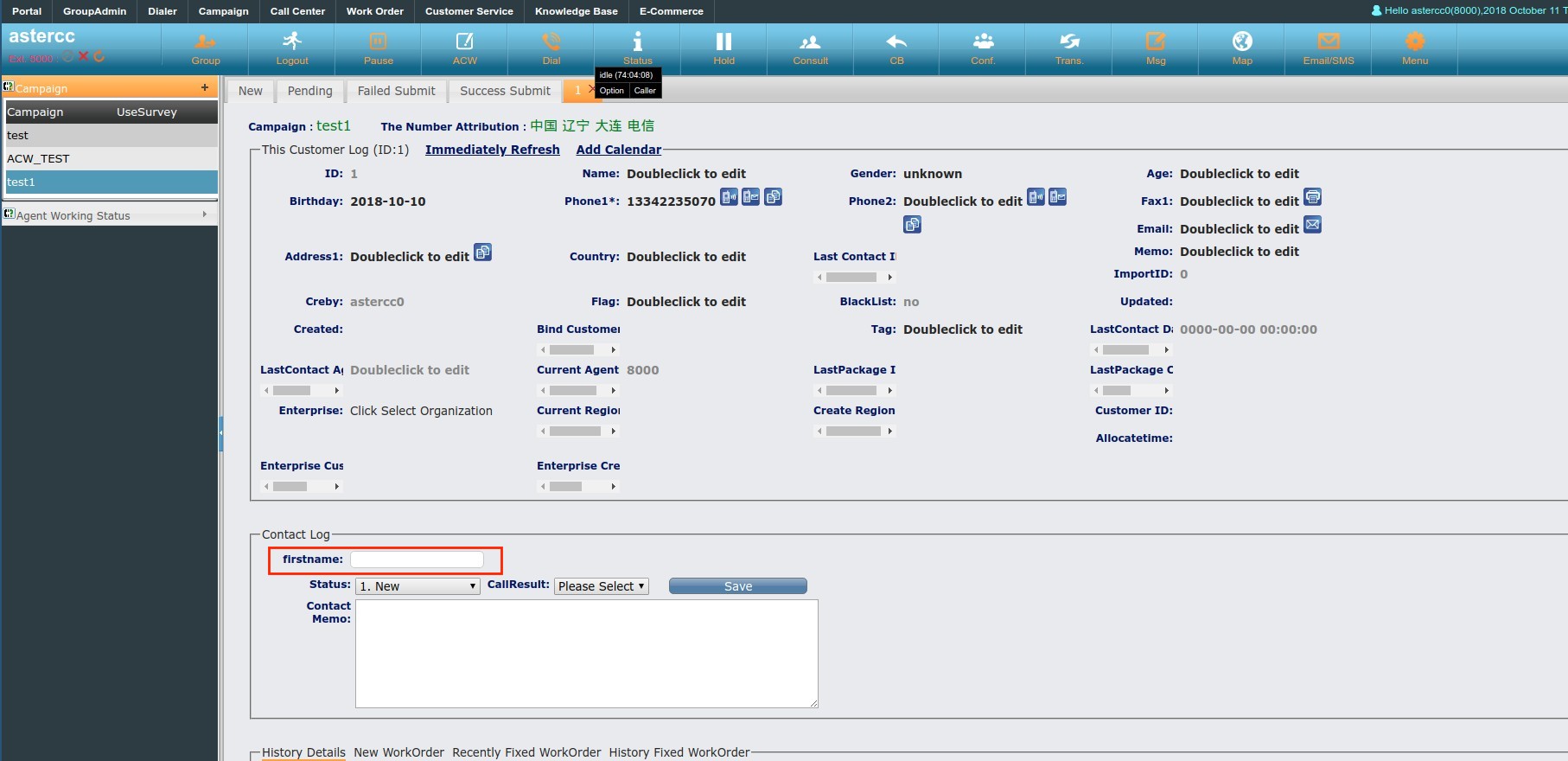
Task: Click the Immediately Refresh link
Action: tap(492, 150)
